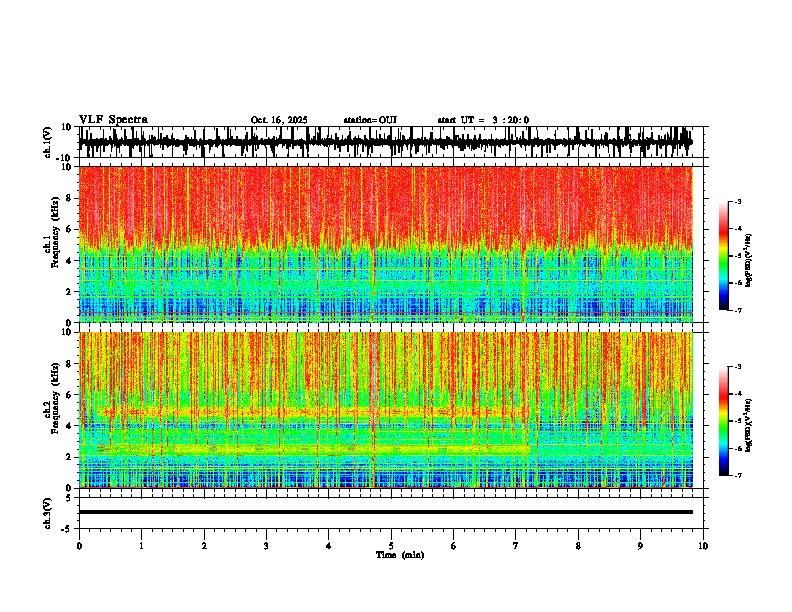Image resolution: width=792 pixels, height=612 pixels.
Task: Click the '-7' label on ch.2 colorbar
Action: tap(737, 475)
